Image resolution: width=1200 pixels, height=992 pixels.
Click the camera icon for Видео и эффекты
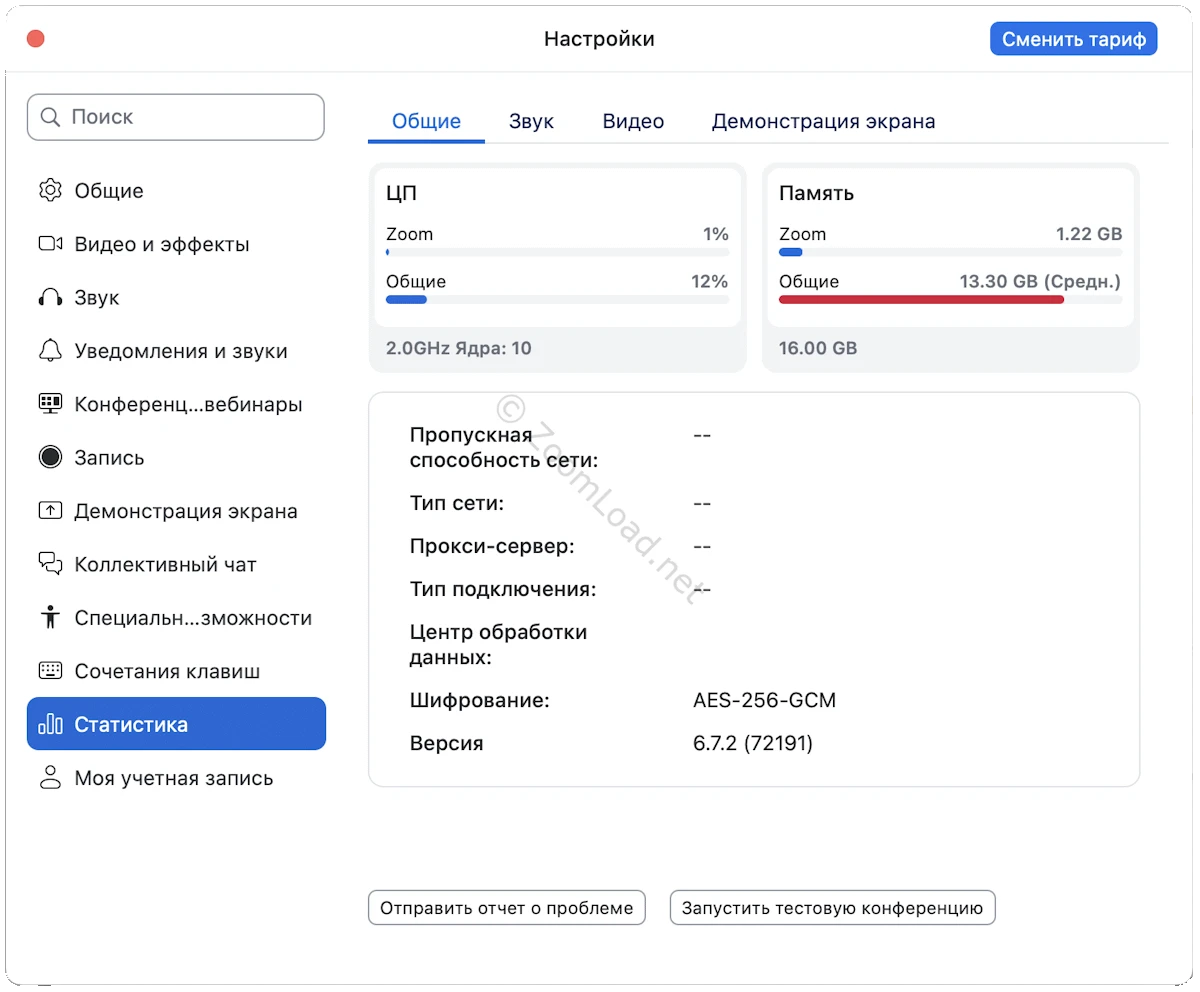(50, 244)
